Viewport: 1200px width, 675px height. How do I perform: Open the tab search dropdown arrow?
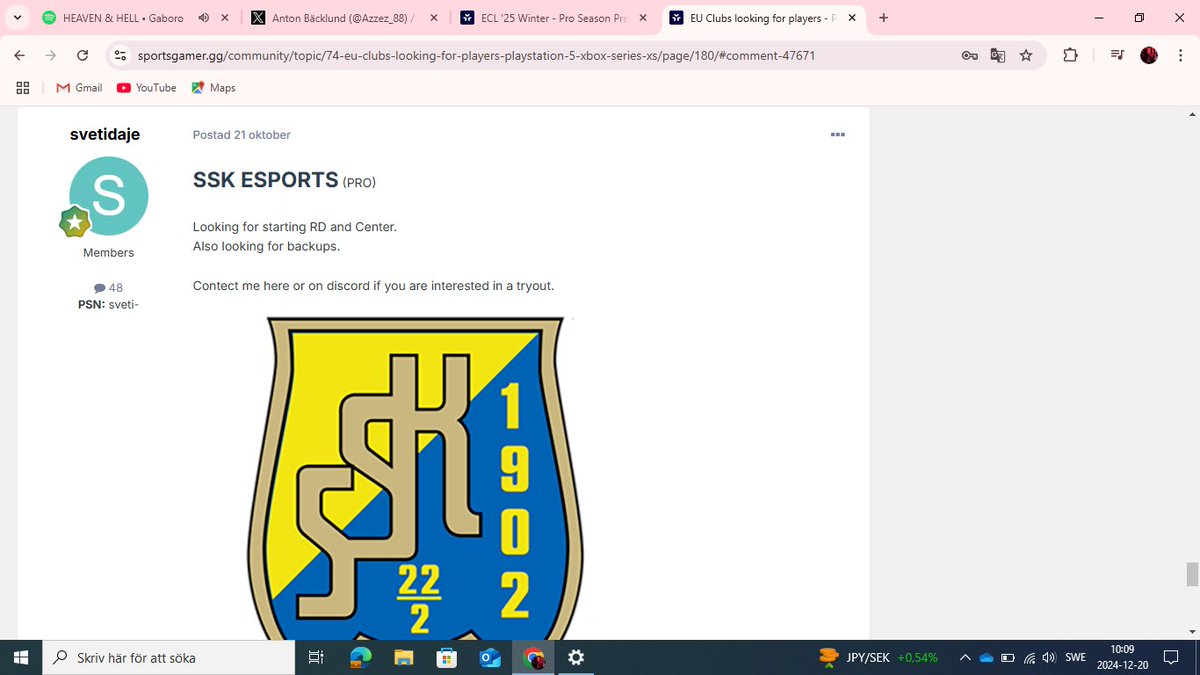tap(17, 18)
